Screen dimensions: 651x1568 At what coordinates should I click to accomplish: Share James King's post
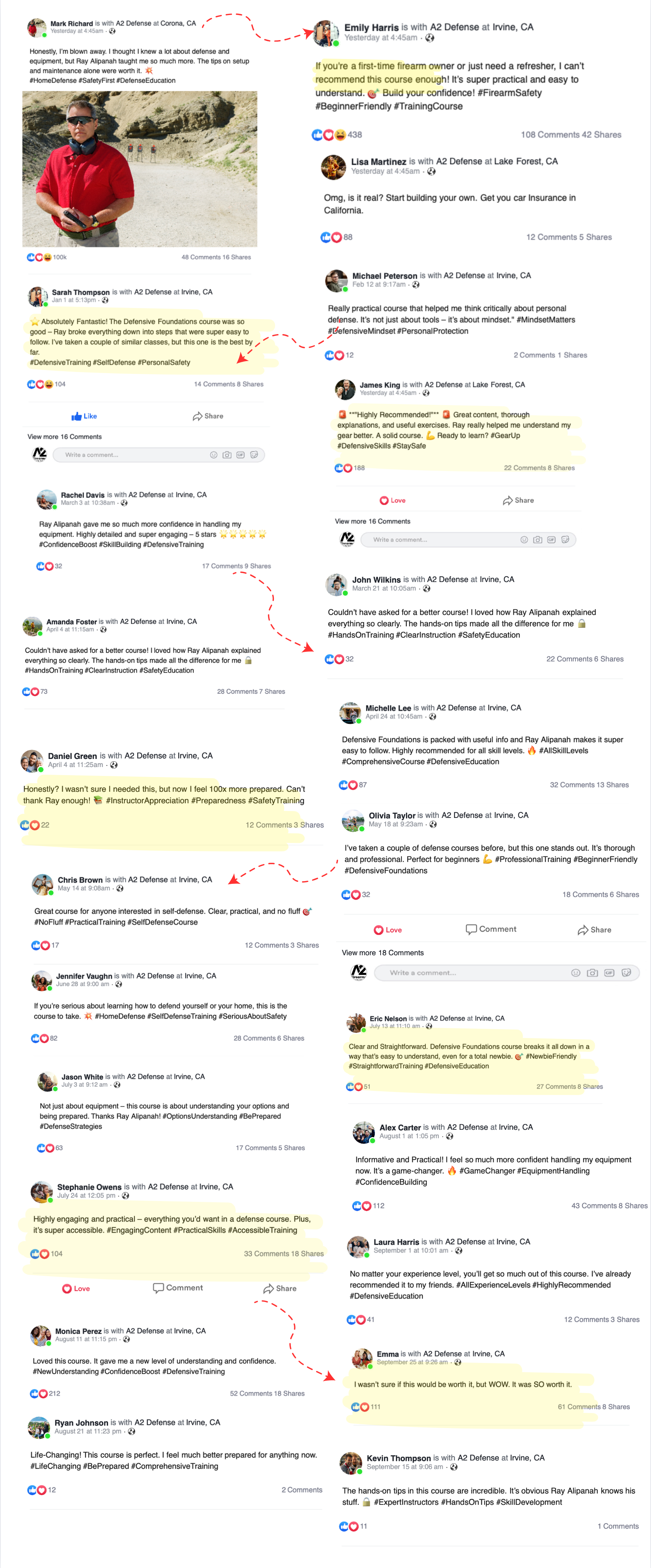click(x=518, y=500)
